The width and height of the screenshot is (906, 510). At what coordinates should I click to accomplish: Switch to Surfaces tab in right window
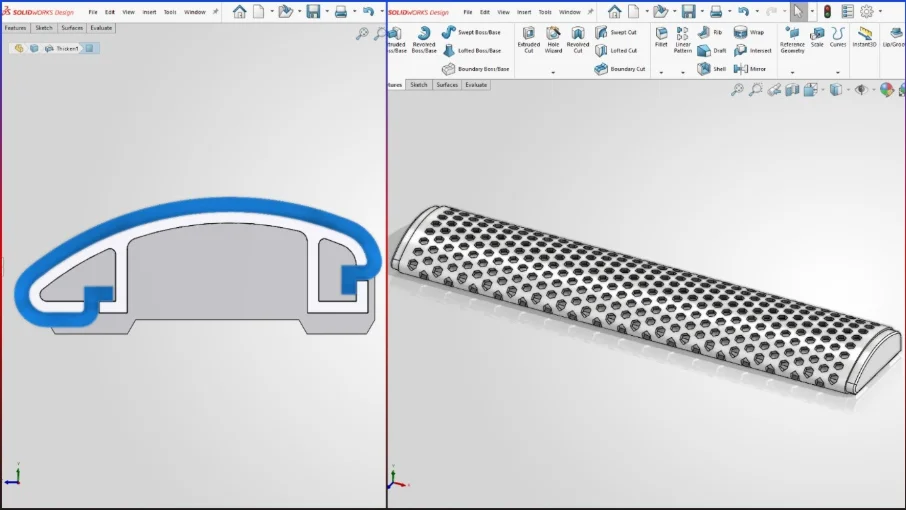pos(447,85)
